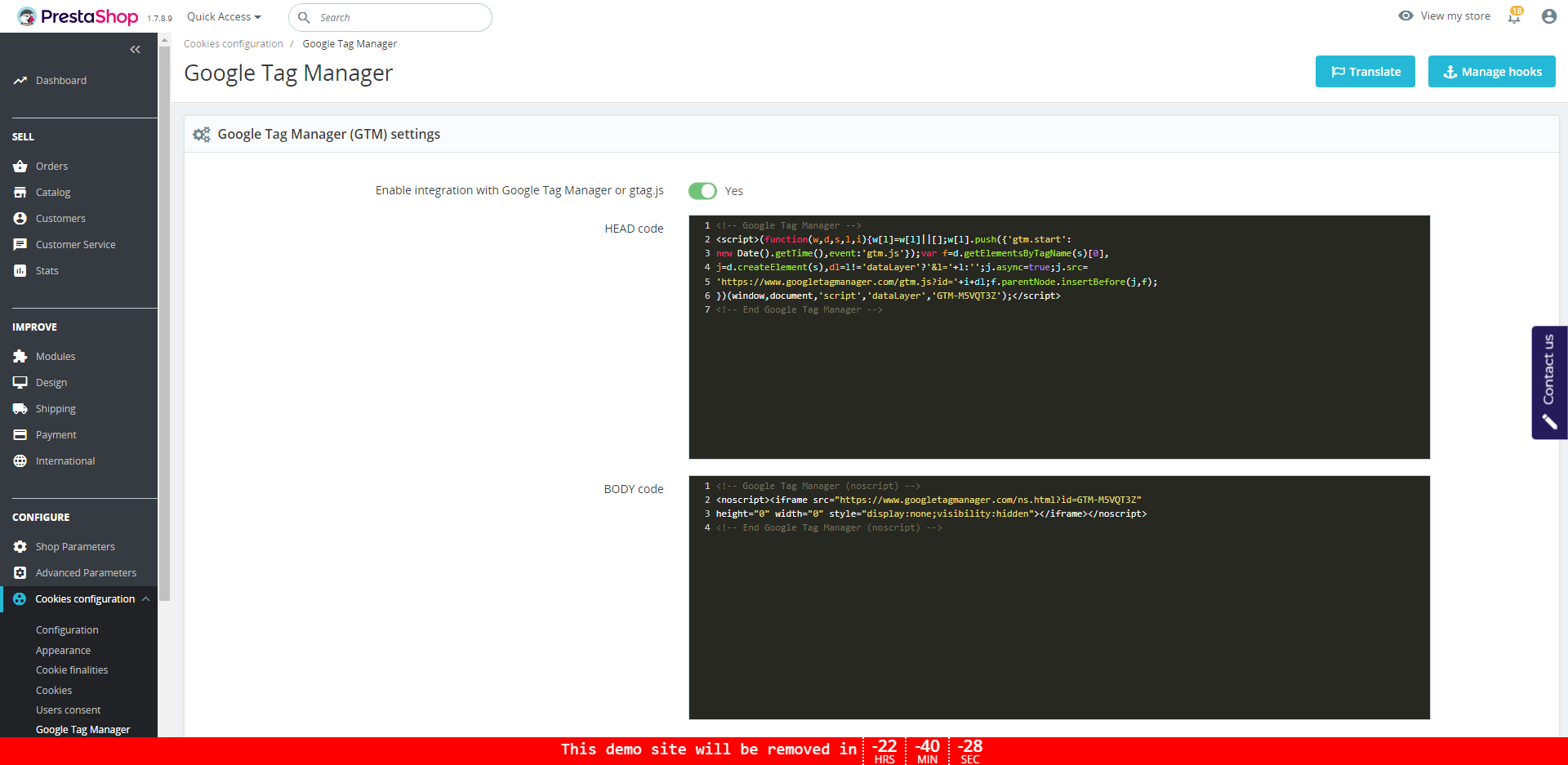Viewport: 1568px width, 765px height.
Task: Click the Stats chart icon
Action: coord(20,270)
